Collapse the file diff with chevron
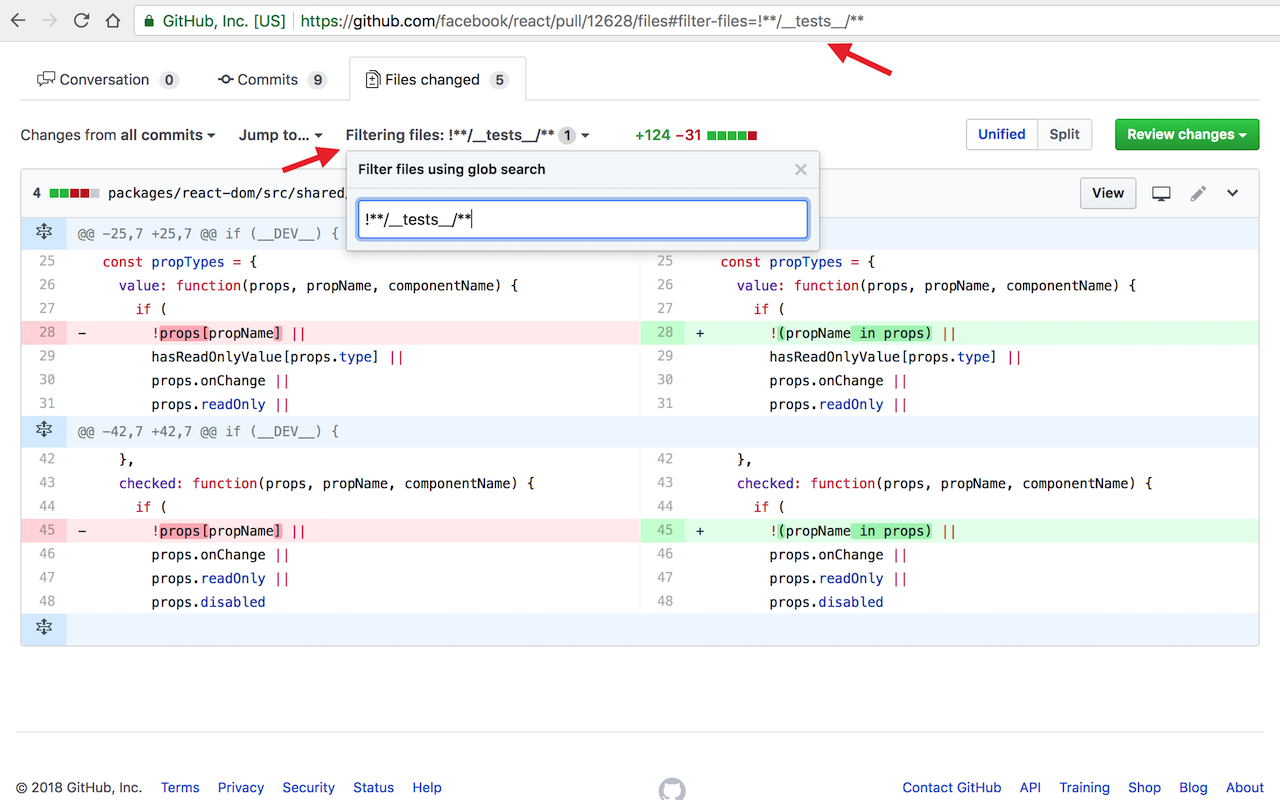This screenshot has height=800, width=1280. click(1233, 193)
